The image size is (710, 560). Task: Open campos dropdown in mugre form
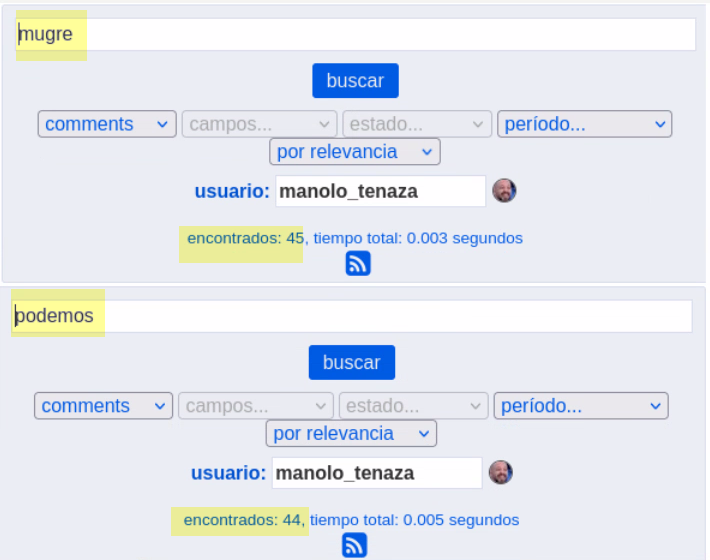pos(259,124)
